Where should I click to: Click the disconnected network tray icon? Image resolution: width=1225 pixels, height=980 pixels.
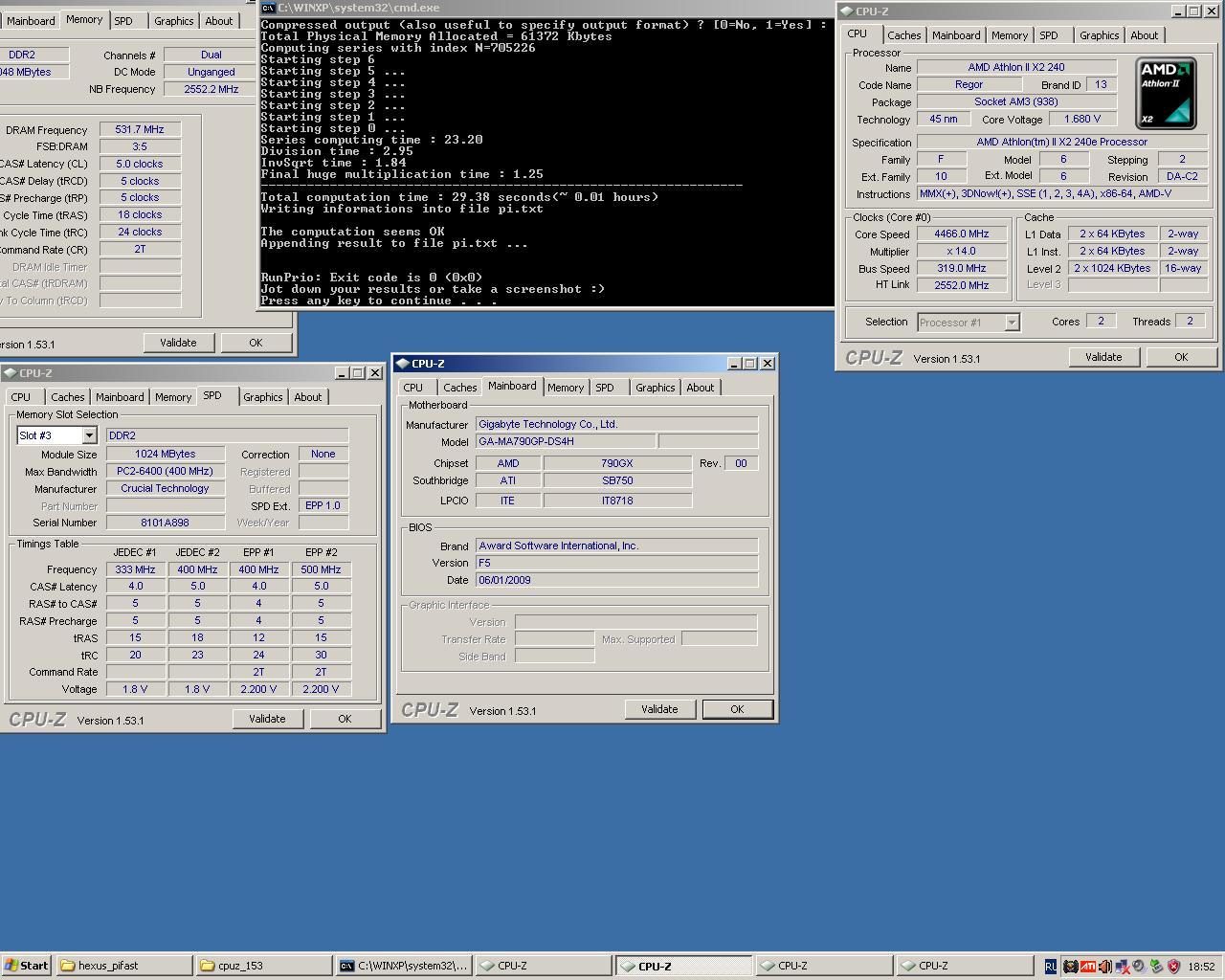[1123, 967]
